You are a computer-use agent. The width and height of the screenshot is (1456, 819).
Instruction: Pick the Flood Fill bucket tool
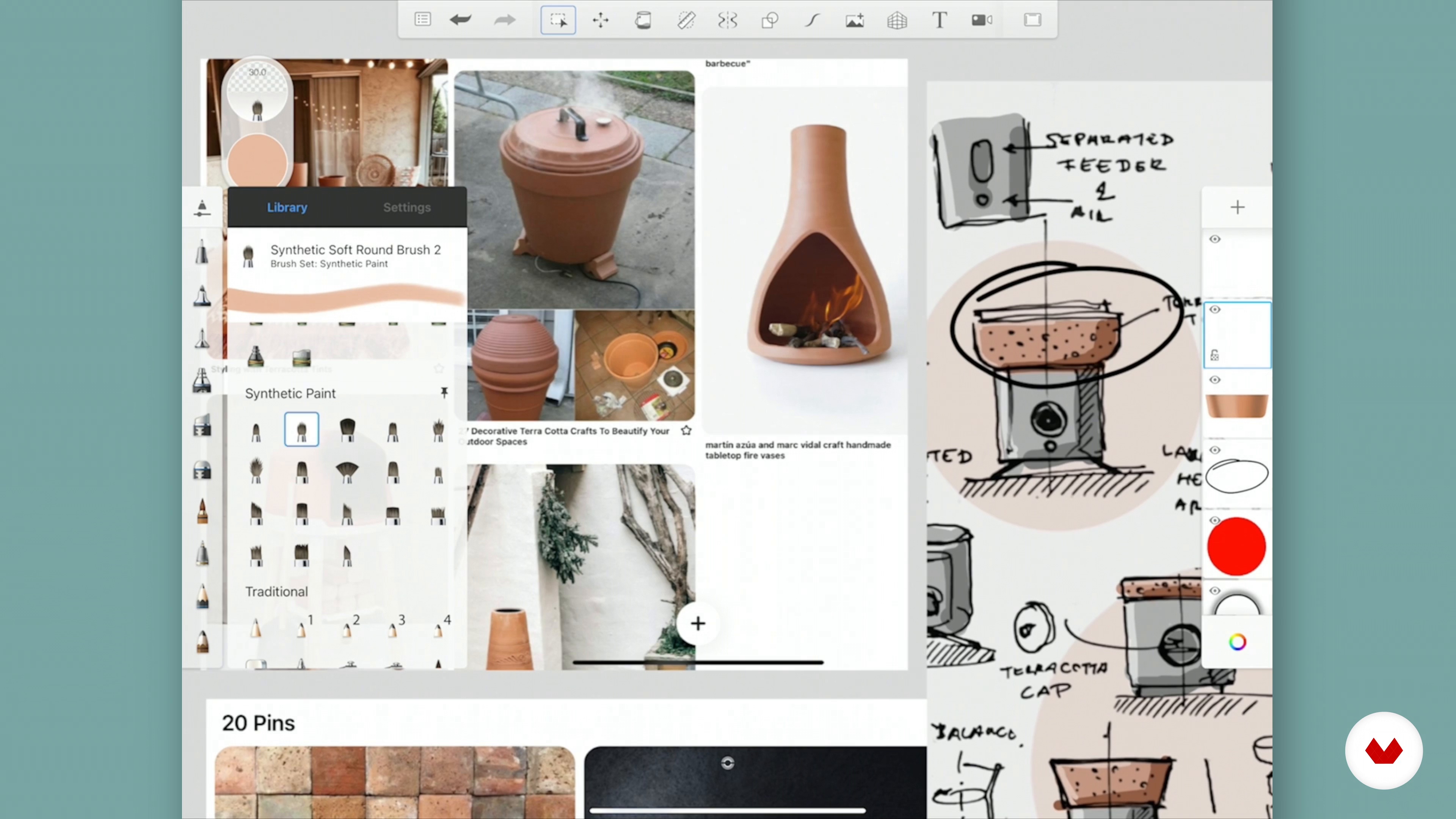(x=643, y=20)
